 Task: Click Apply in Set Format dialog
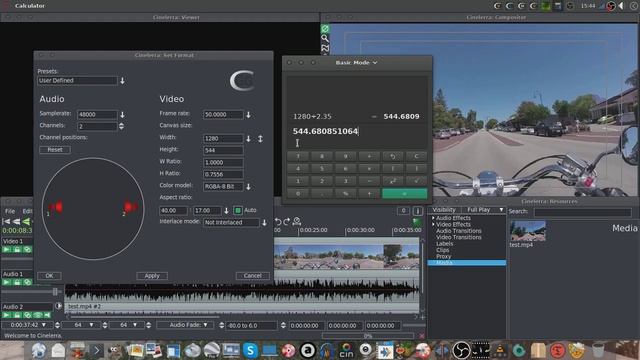(x=152, y=276)
